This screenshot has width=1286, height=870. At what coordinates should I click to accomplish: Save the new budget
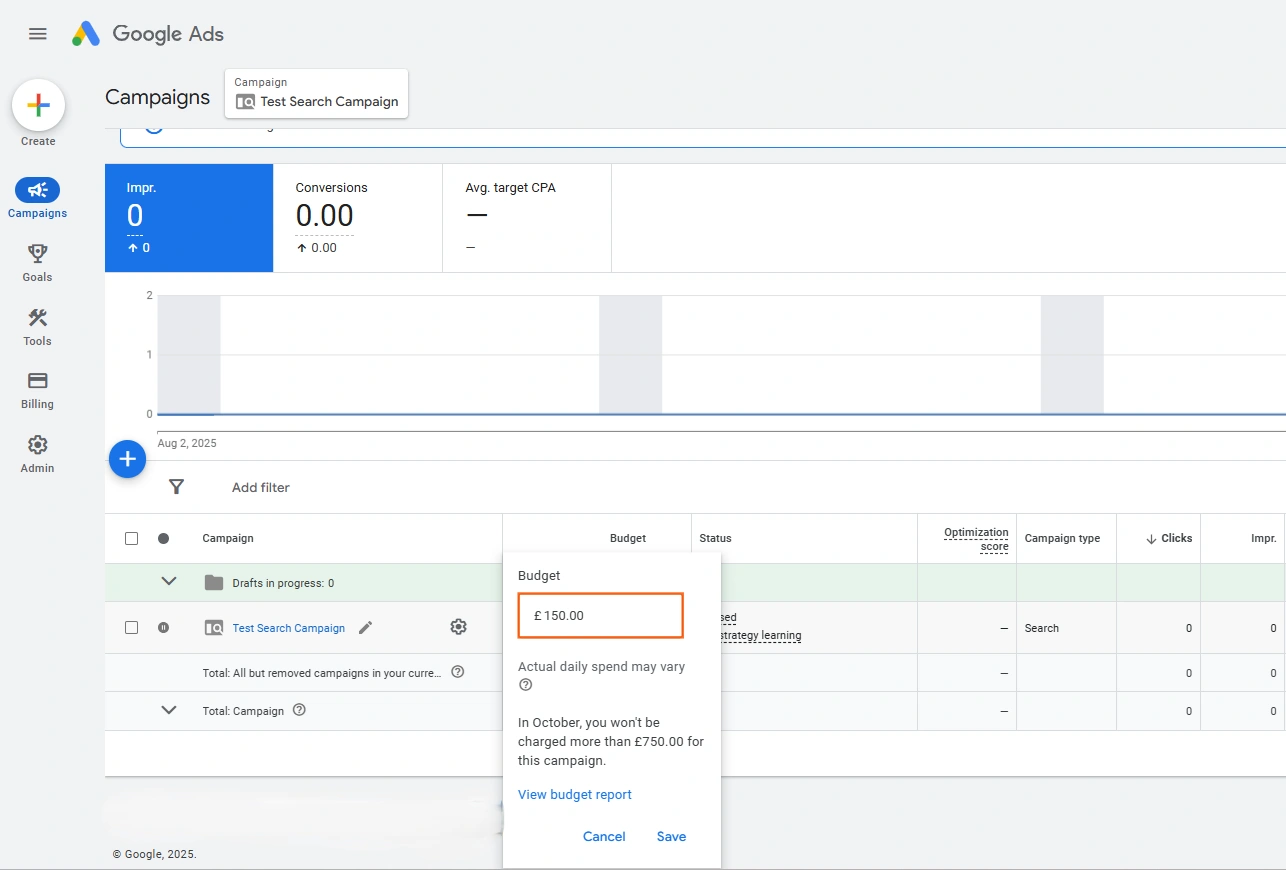(671, 836)
